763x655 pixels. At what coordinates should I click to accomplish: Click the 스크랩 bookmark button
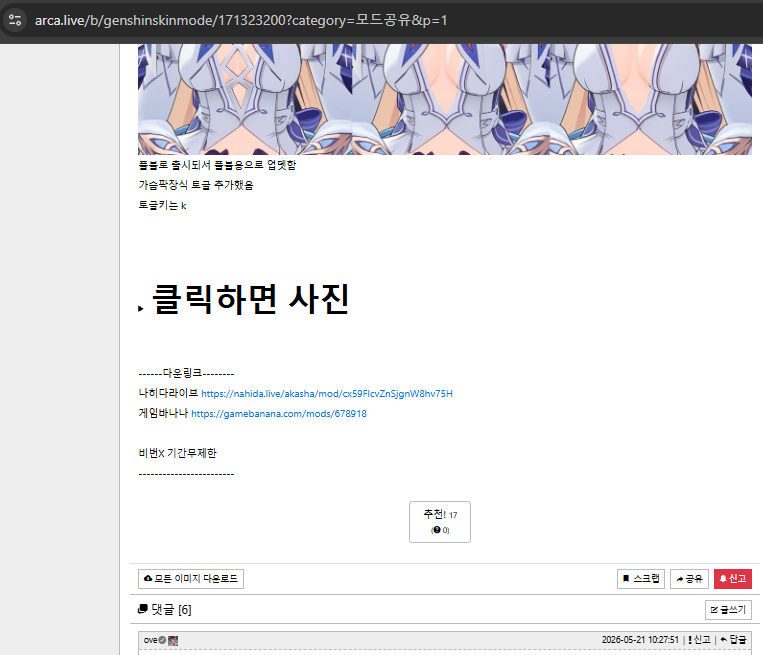click(641, 579)
